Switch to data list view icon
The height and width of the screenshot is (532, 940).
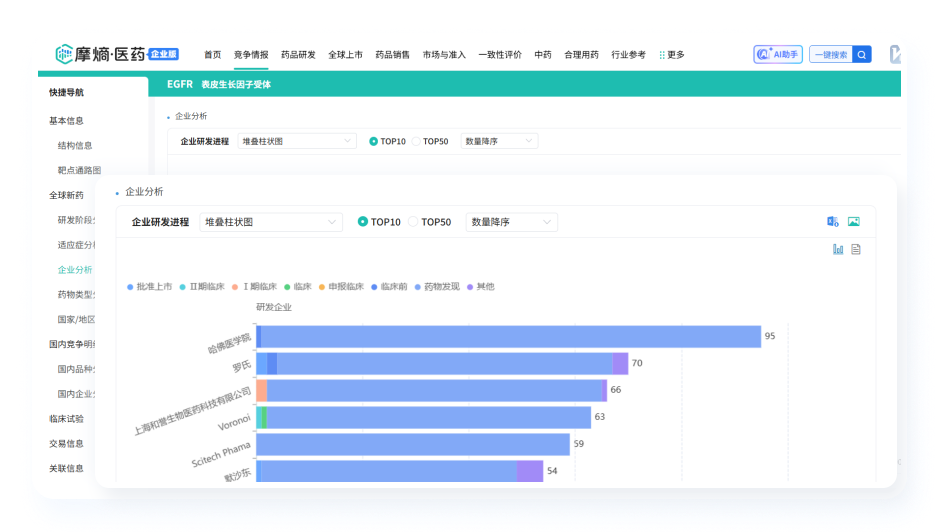tap(856, 249)
